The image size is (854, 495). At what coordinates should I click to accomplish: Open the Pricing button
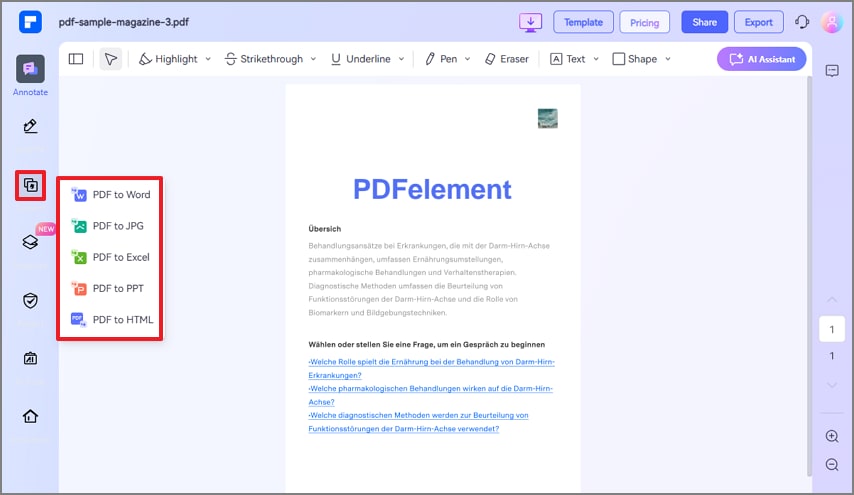[644, 22]
